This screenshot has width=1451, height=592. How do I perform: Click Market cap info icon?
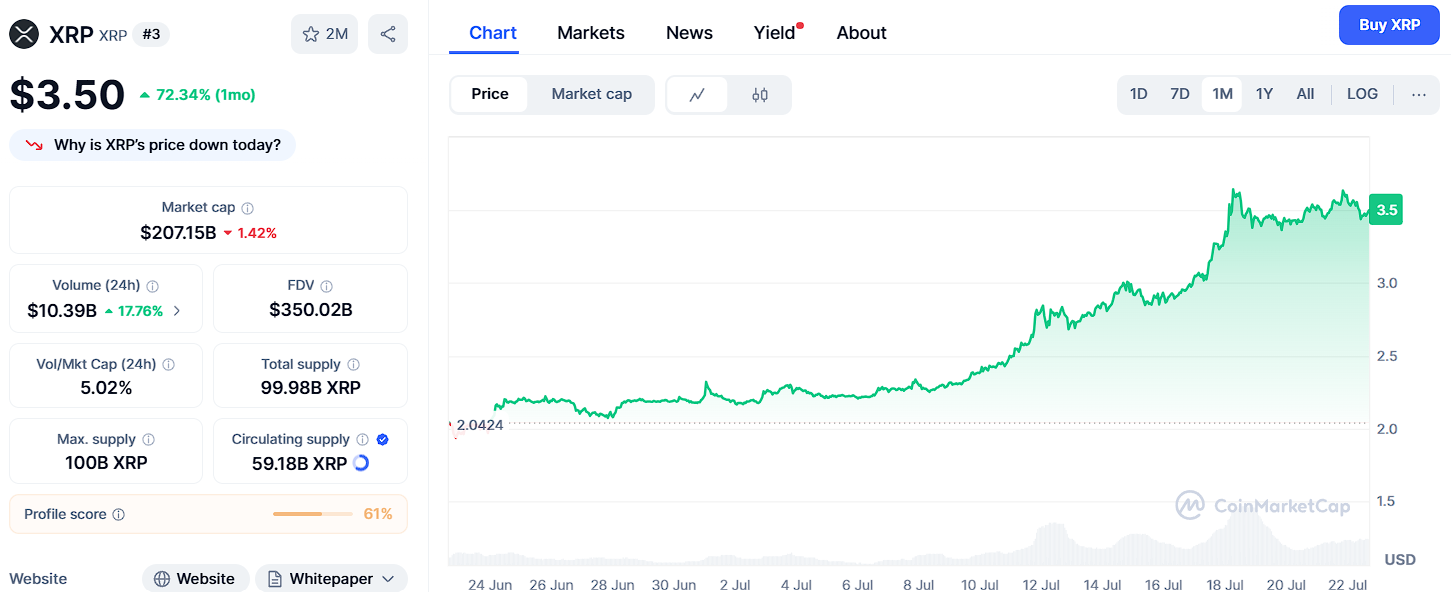[x=247, y=208]
